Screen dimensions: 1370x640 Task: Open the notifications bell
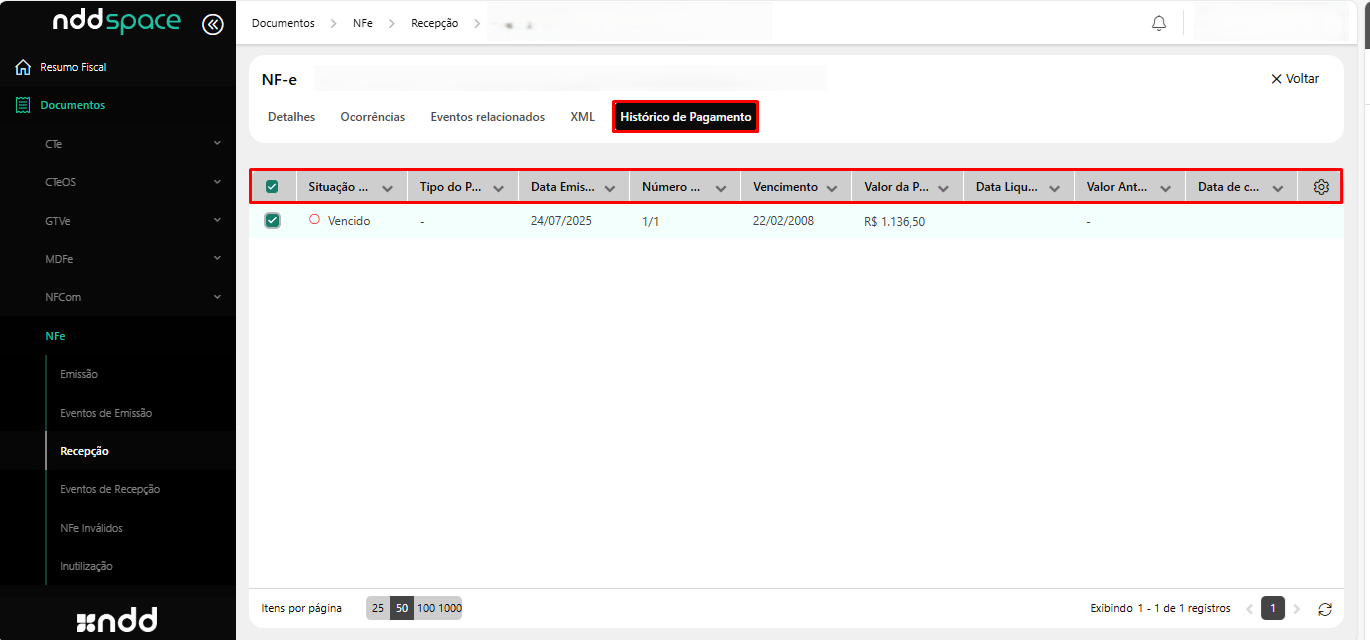click(1159, 23)
